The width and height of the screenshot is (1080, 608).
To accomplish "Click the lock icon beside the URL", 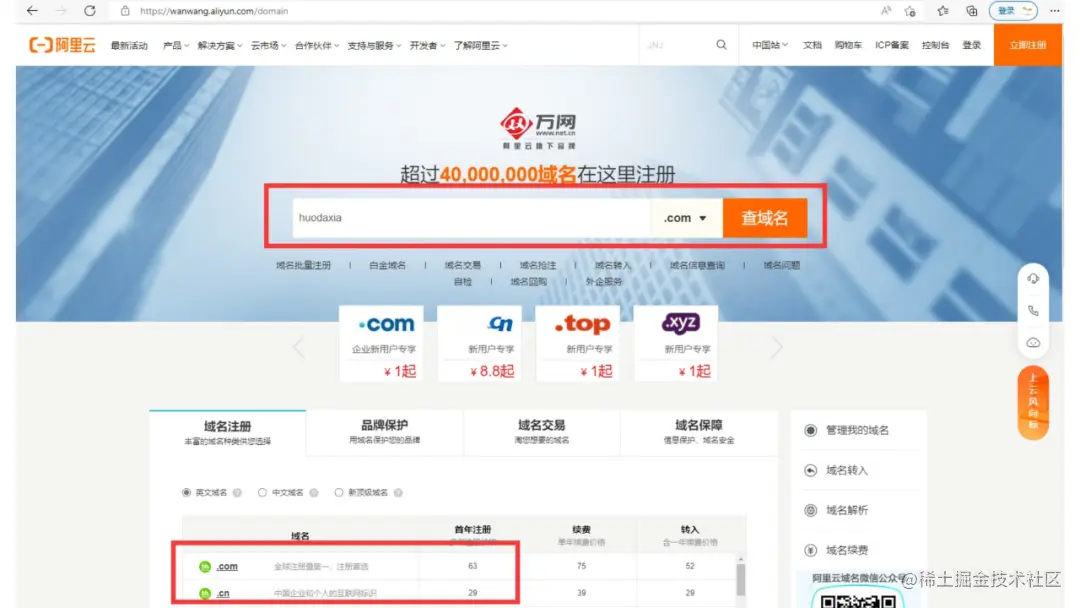I will tap(125, 11).
